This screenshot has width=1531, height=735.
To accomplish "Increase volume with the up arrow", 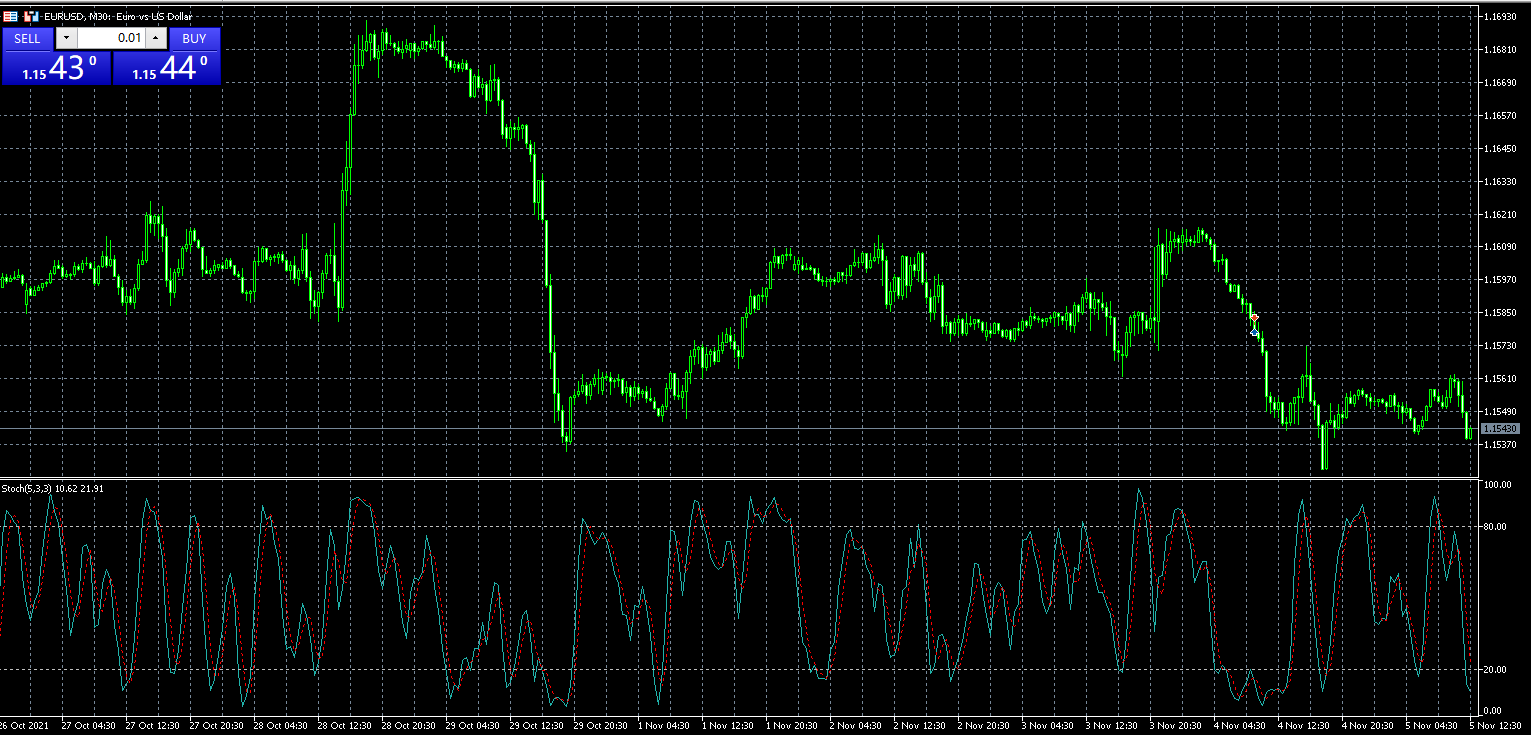I will coord(156,38).
